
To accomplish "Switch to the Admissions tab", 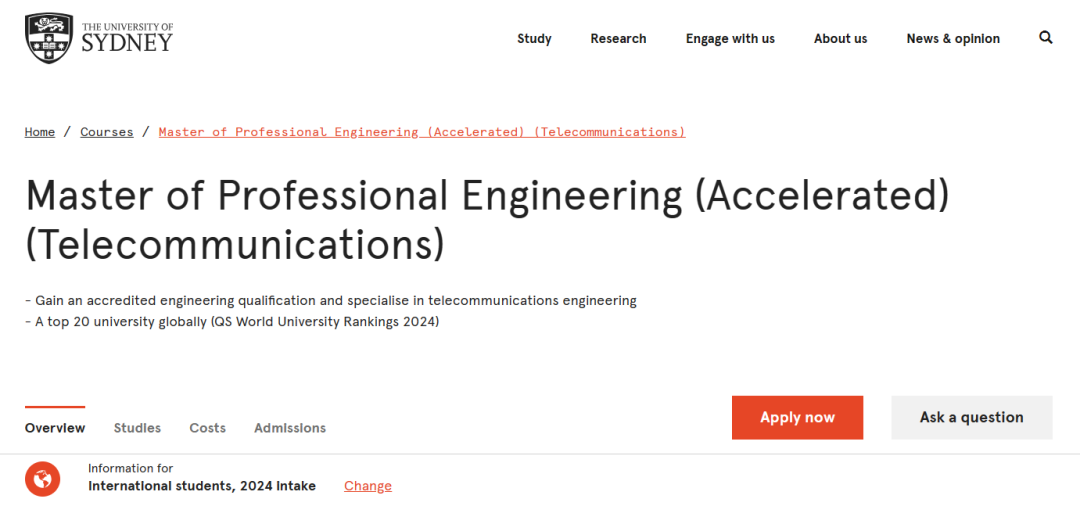I will click(290, 428).
